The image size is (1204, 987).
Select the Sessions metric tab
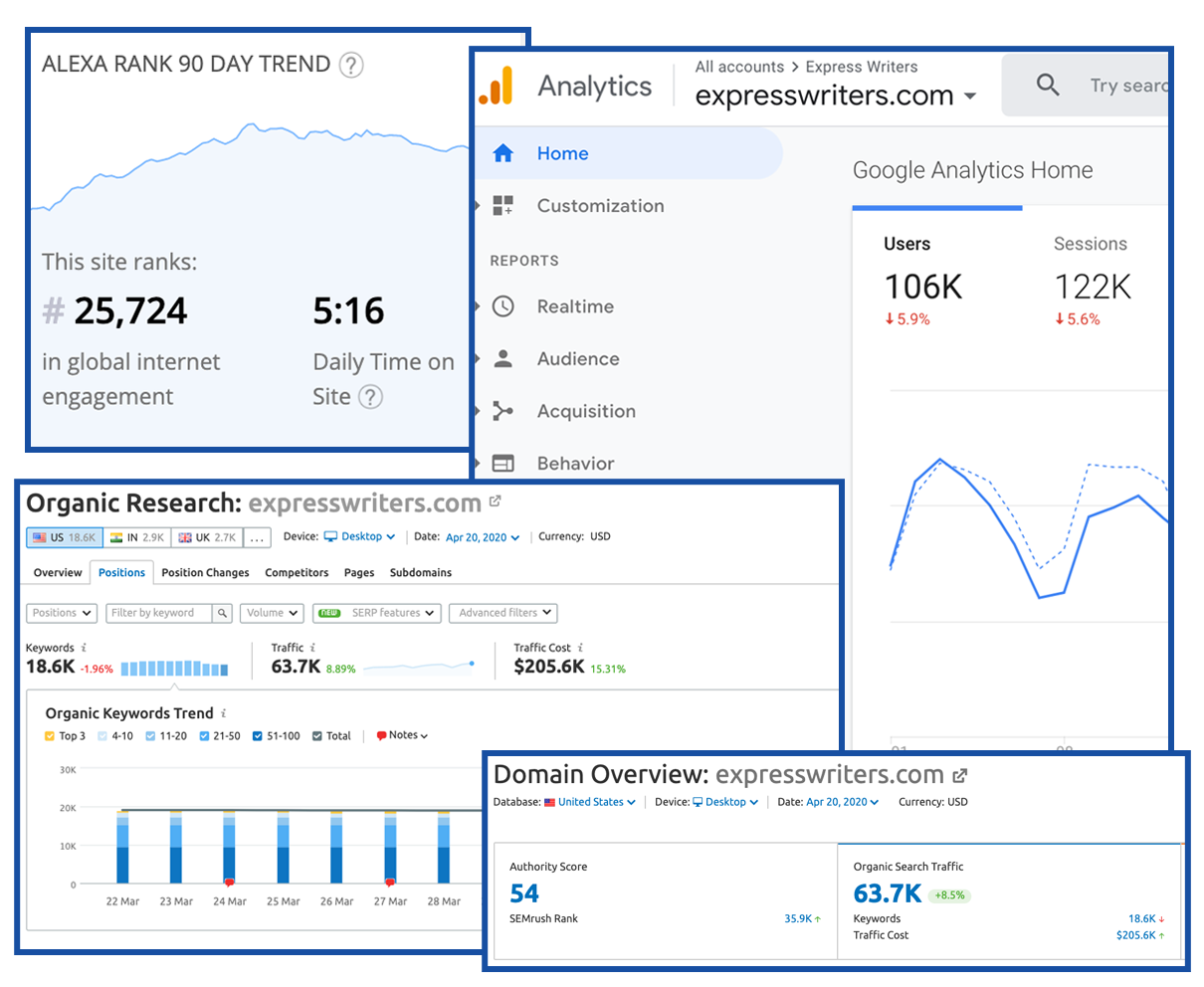[1095, 280]
